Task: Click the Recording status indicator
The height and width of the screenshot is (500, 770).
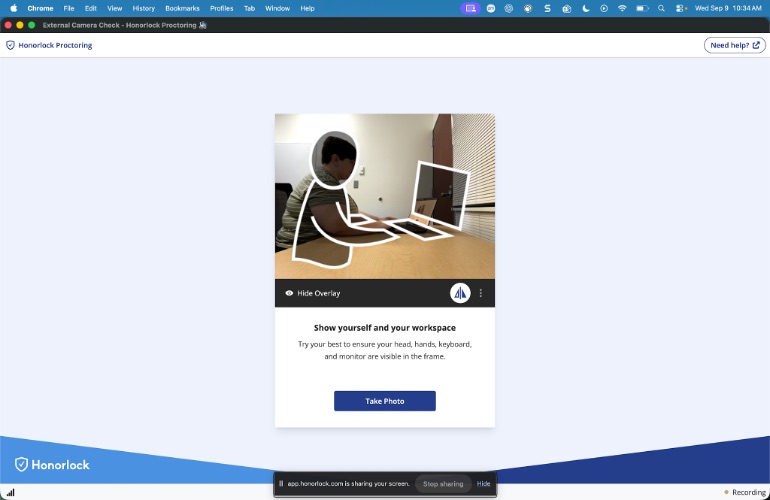Action: [x=744, y=492]
